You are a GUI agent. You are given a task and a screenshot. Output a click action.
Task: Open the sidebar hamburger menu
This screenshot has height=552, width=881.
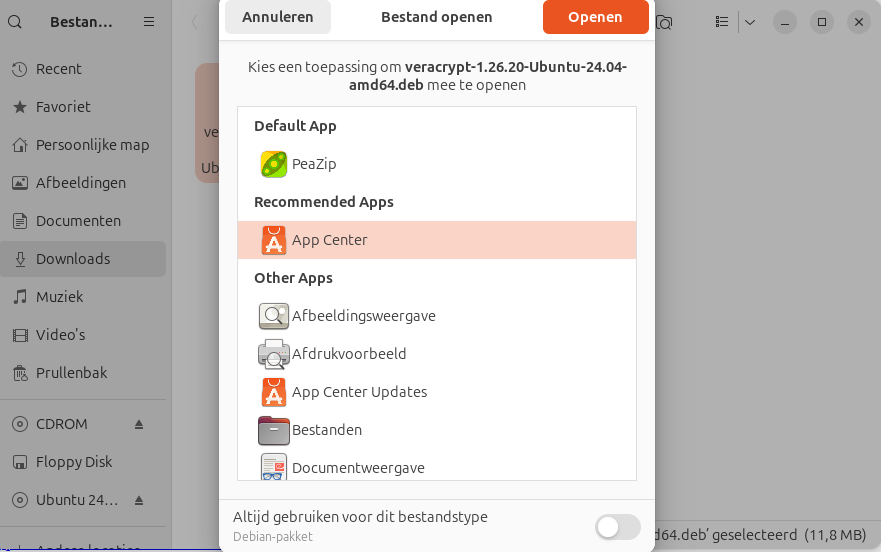point(149,21)
